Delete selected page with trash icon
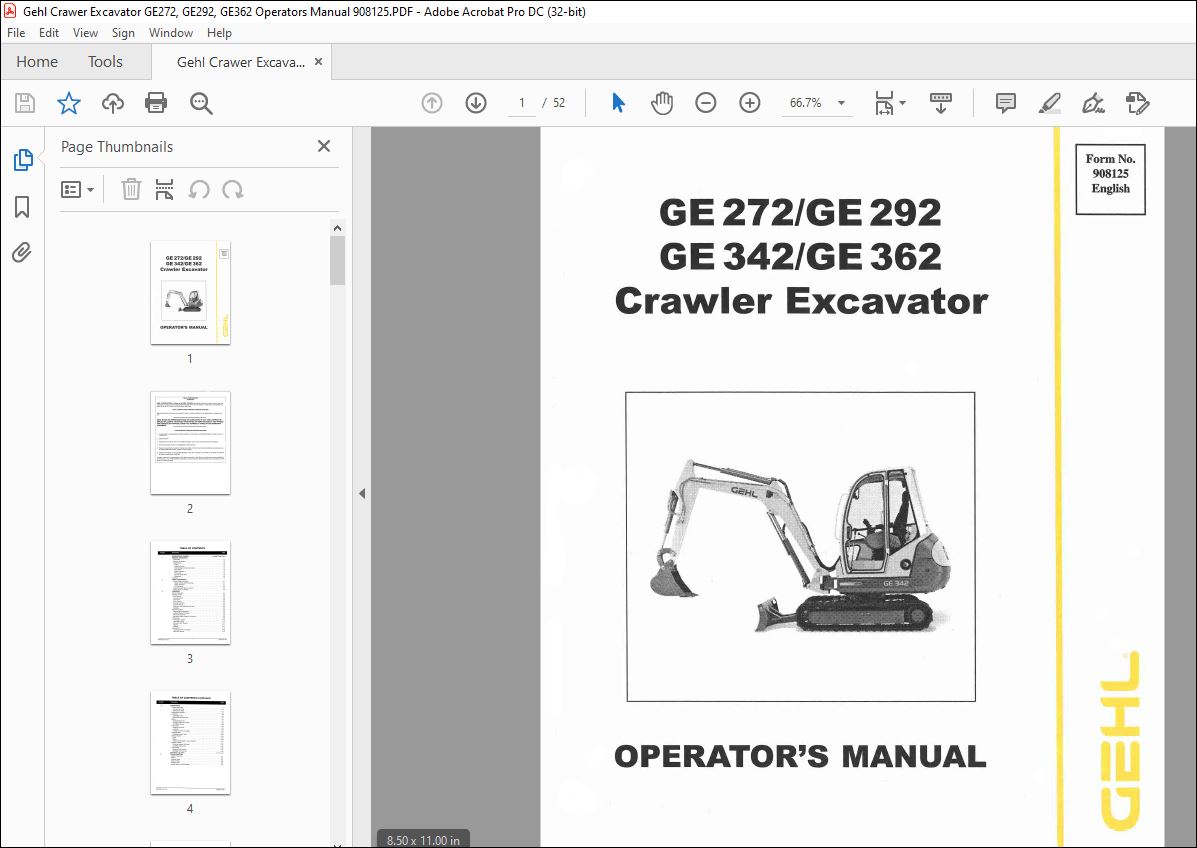 (131, 189)
